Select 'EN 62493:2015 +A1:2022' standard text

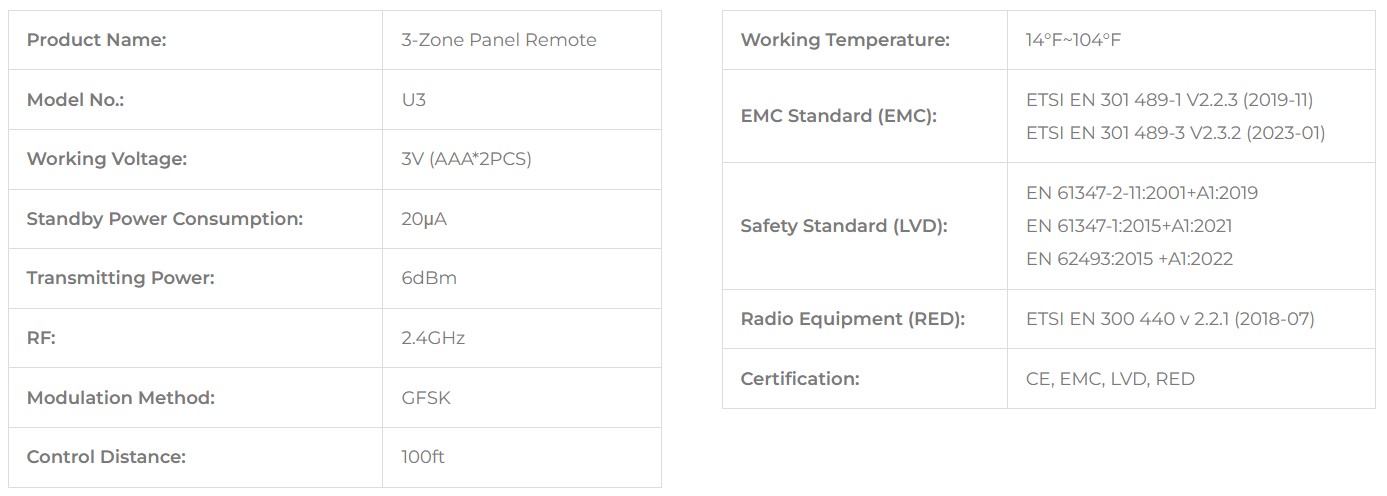point(1129,259)
